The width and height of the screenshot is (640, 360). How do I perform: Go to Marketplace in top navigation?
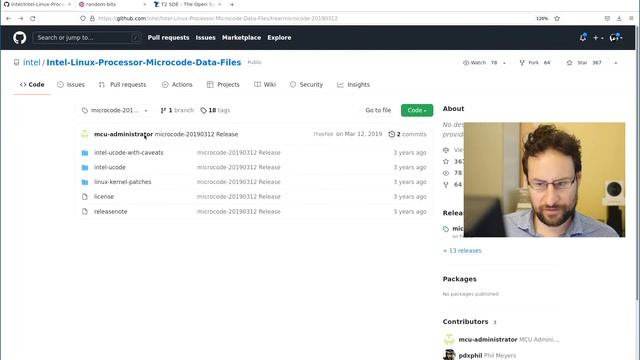pyautogui.click(x=241, y=38)
